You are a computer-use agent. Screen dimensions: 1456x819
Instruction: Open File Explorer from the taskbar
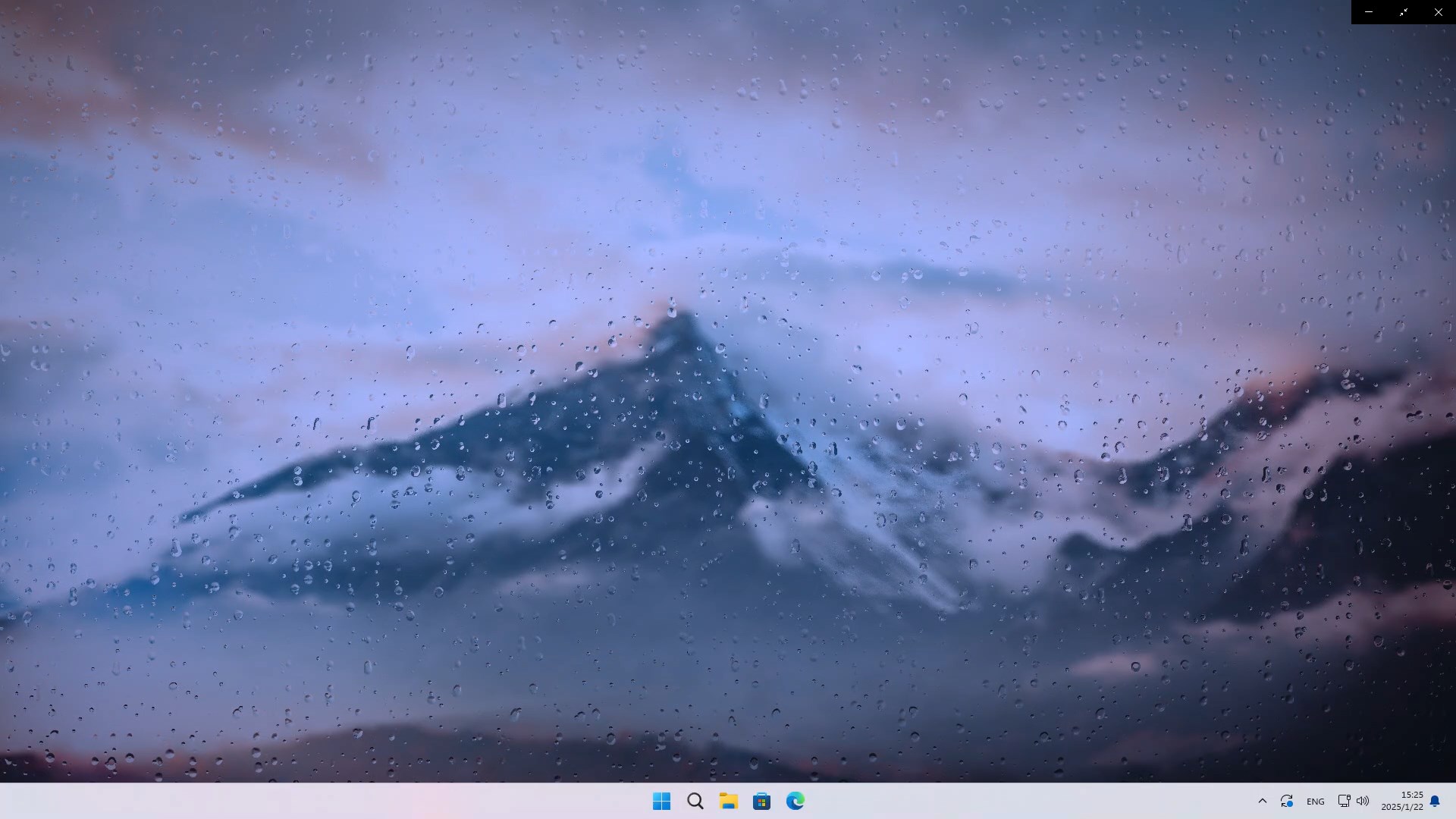tap(728, 801)
